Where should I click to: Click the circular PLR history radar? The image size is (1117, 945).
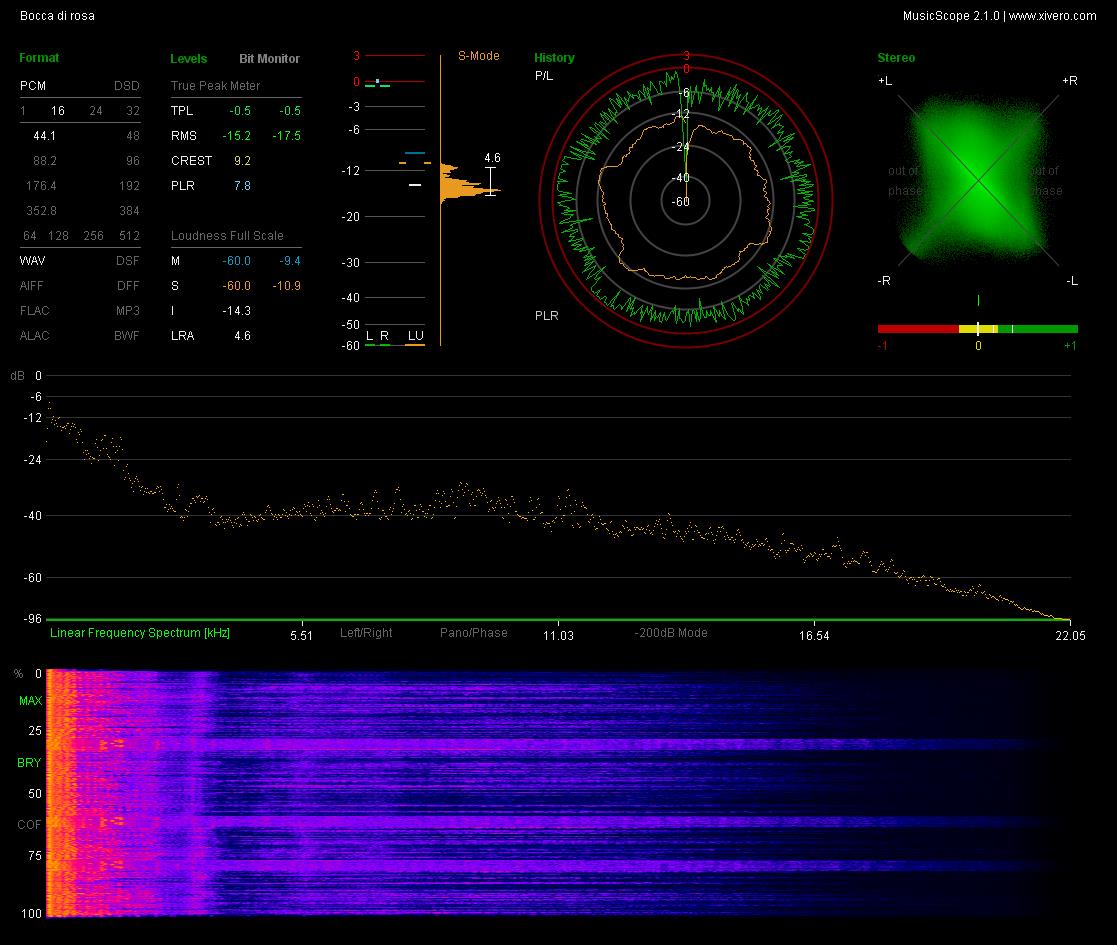[x=685, y=202]
